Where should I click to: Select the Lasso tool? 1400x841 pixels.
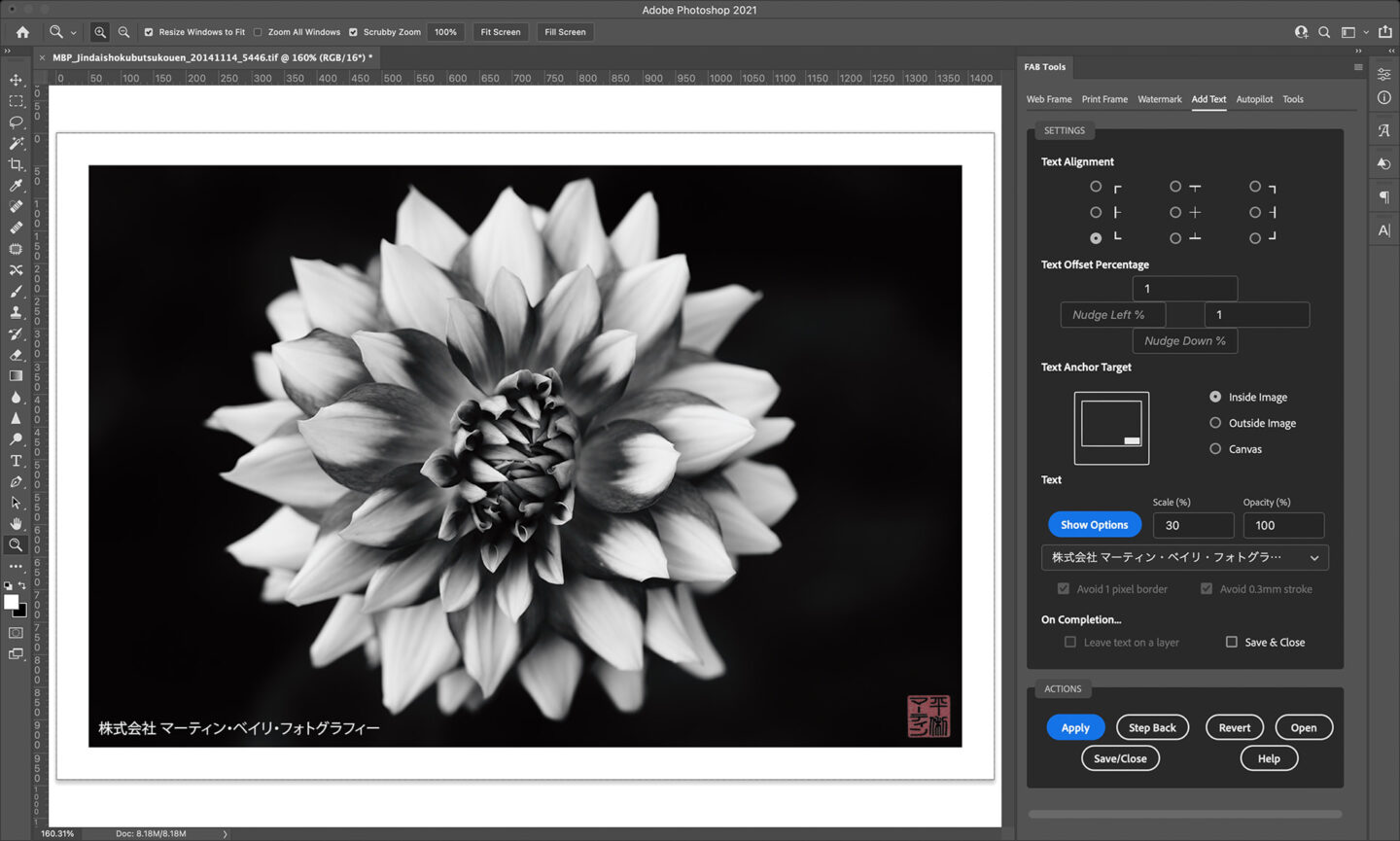[16, 123]
